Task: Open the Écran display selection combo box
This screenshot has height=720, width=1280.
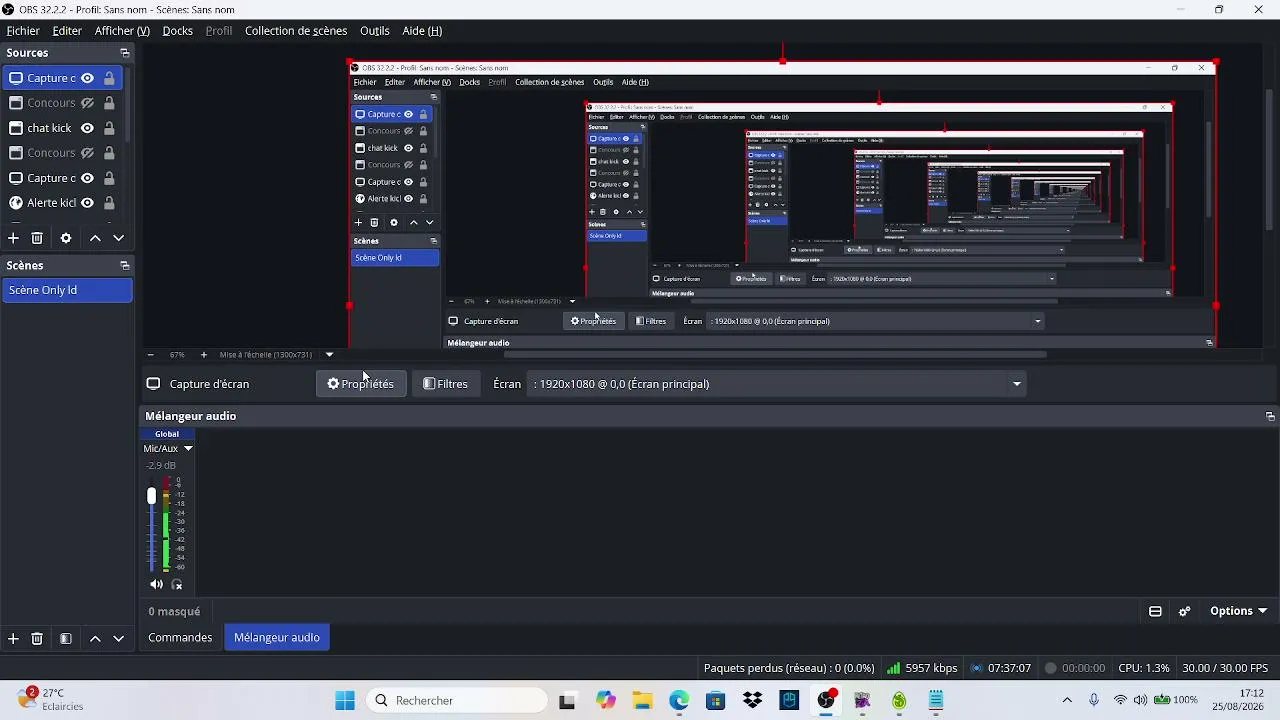Action: [x=779, y=384]
